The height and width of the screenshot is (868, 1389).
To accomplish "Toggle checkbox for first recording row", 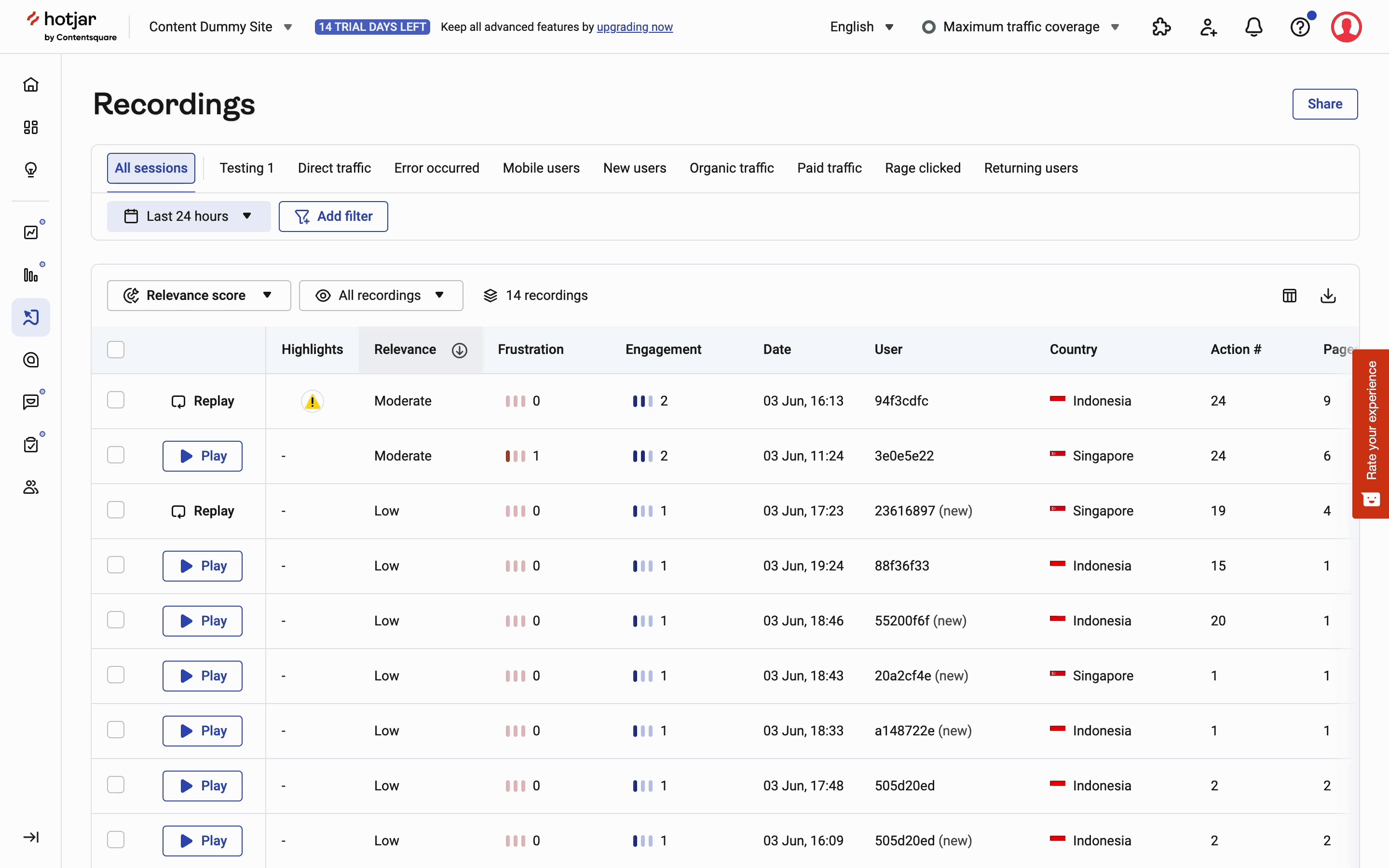I will click(x=116, y=400).
